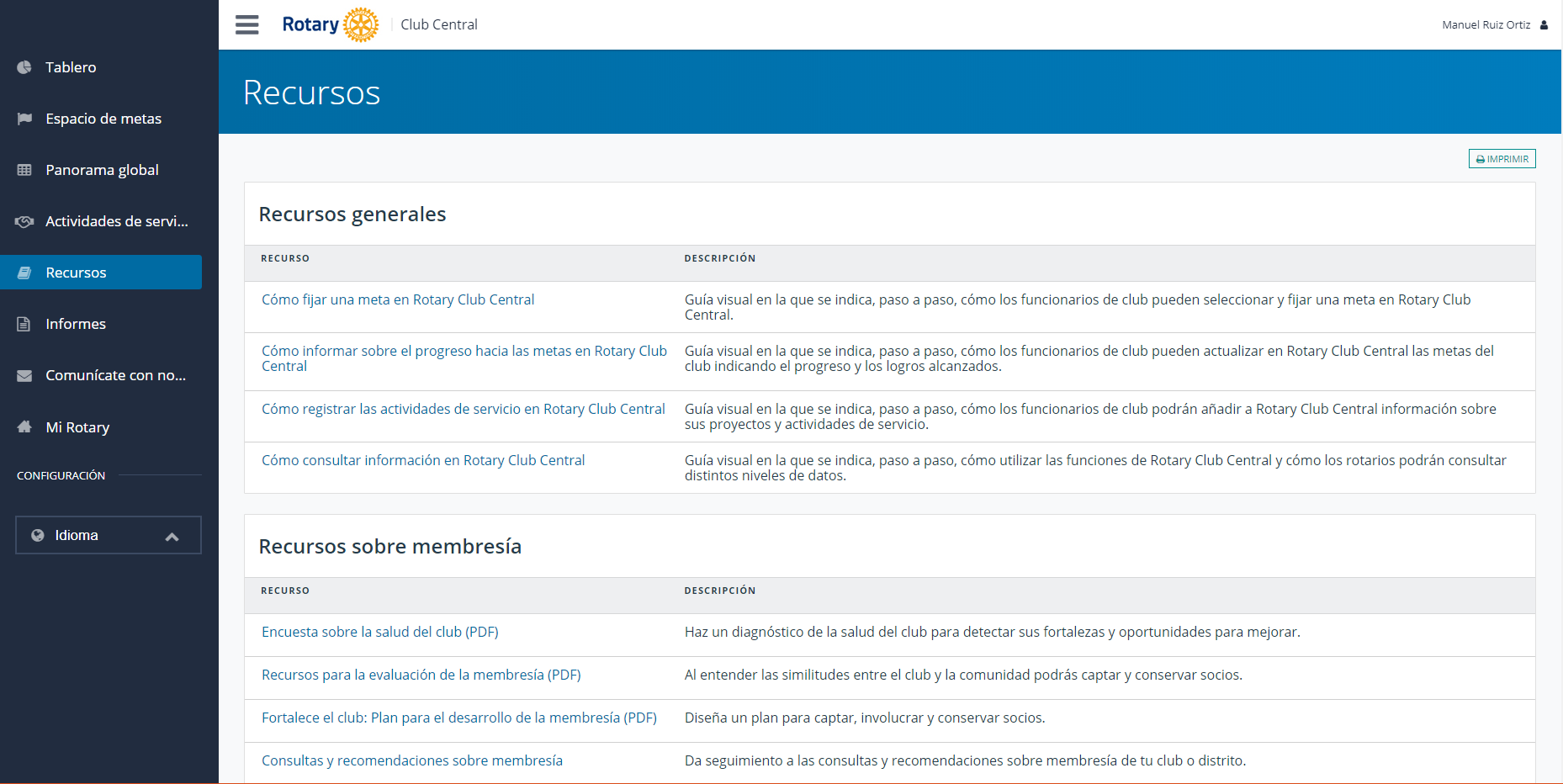1563x784 pixels.
Task: Click the Panorama global table icon
Action: [24, 170]
